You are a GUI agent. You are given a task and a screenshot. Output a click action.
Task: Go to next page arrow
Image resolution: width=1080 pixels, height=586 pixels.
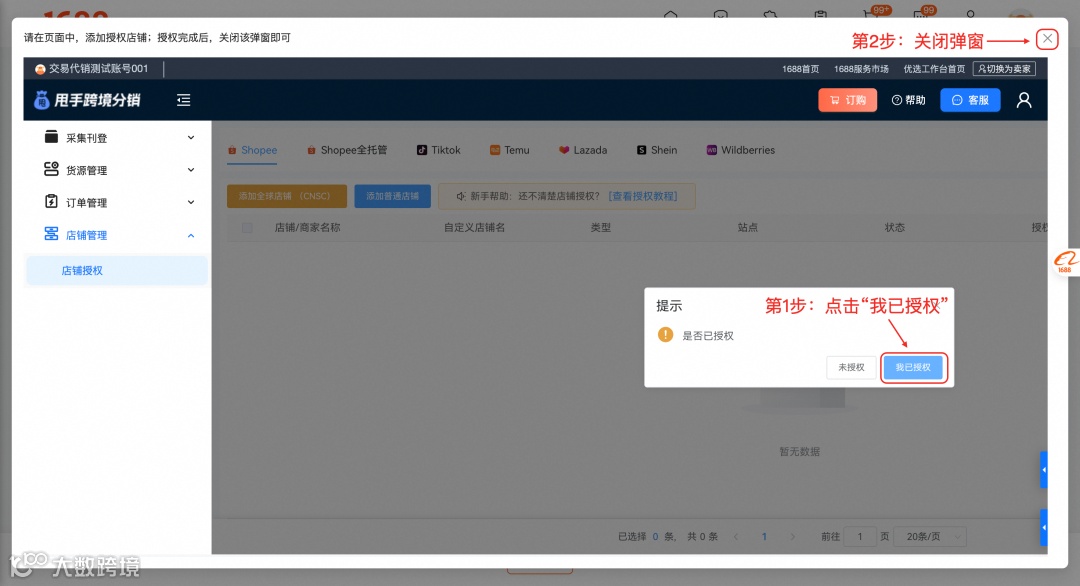792,536
